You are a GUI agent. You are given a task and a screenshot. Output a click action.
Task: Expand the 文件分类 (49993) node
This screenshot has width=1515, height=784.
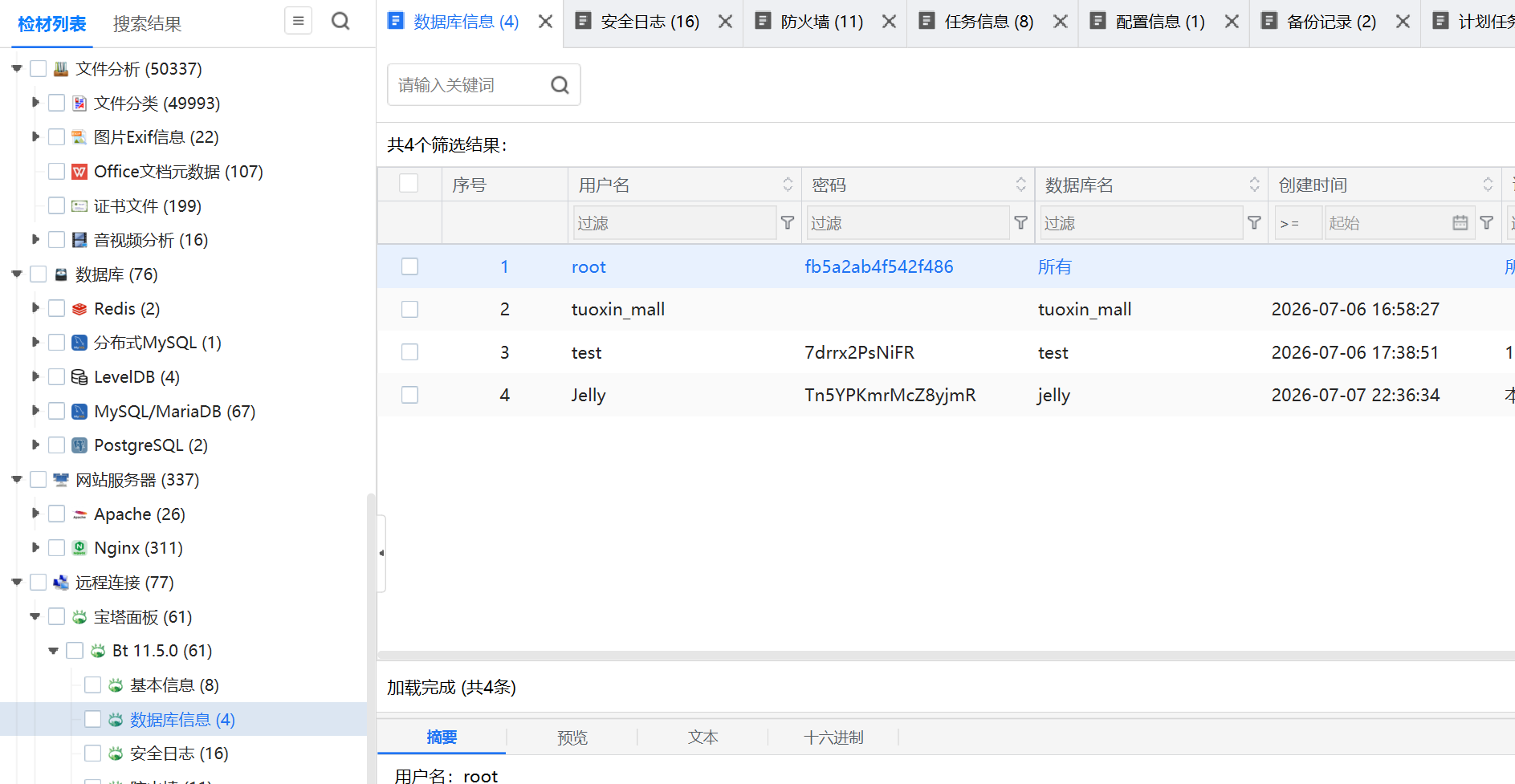(35, 103)
